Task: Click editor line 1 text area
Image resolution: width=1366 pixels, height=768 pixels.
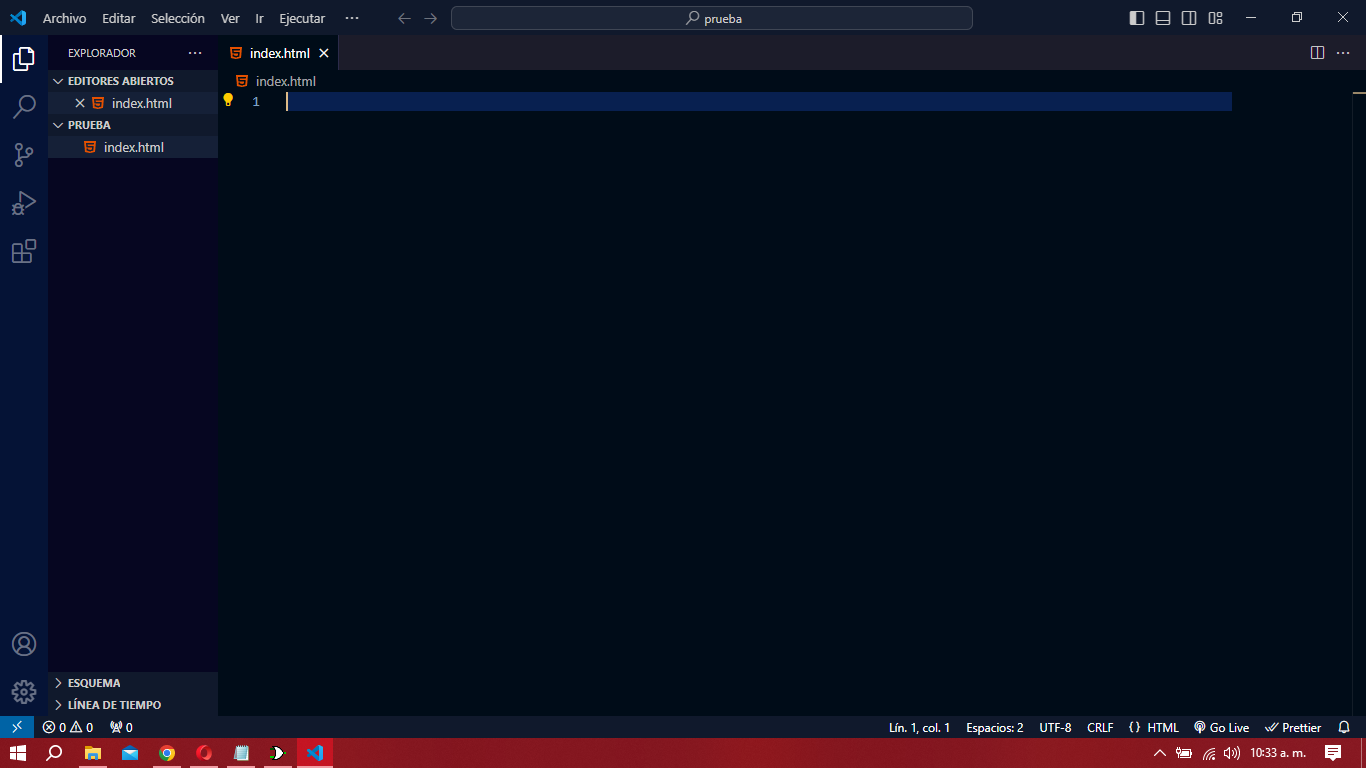Action: coord(758,101)
